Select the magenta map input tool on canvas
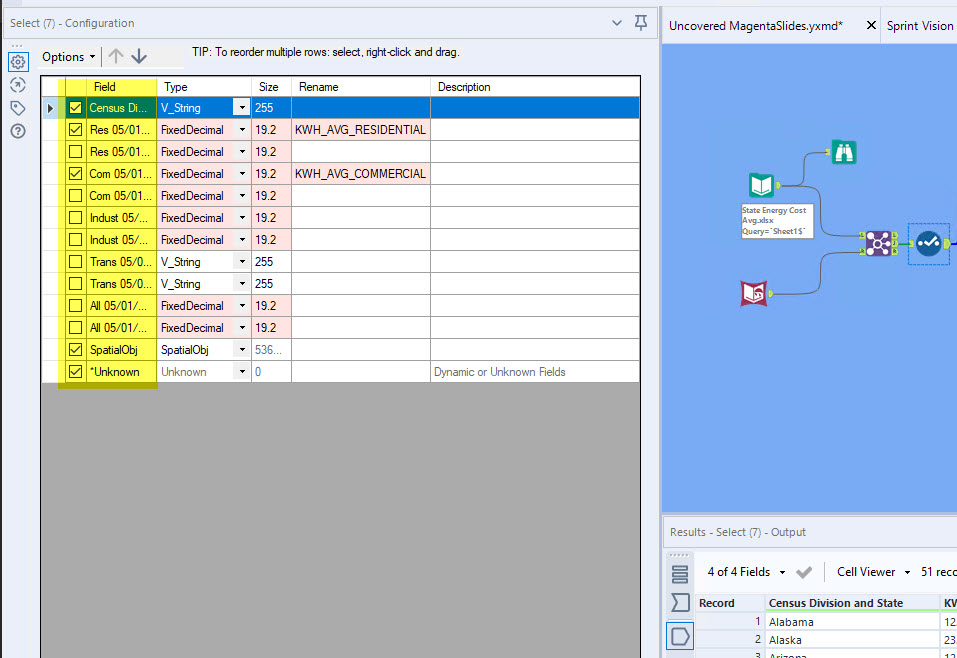Screen dimensions: 957x658 point(754,292)
